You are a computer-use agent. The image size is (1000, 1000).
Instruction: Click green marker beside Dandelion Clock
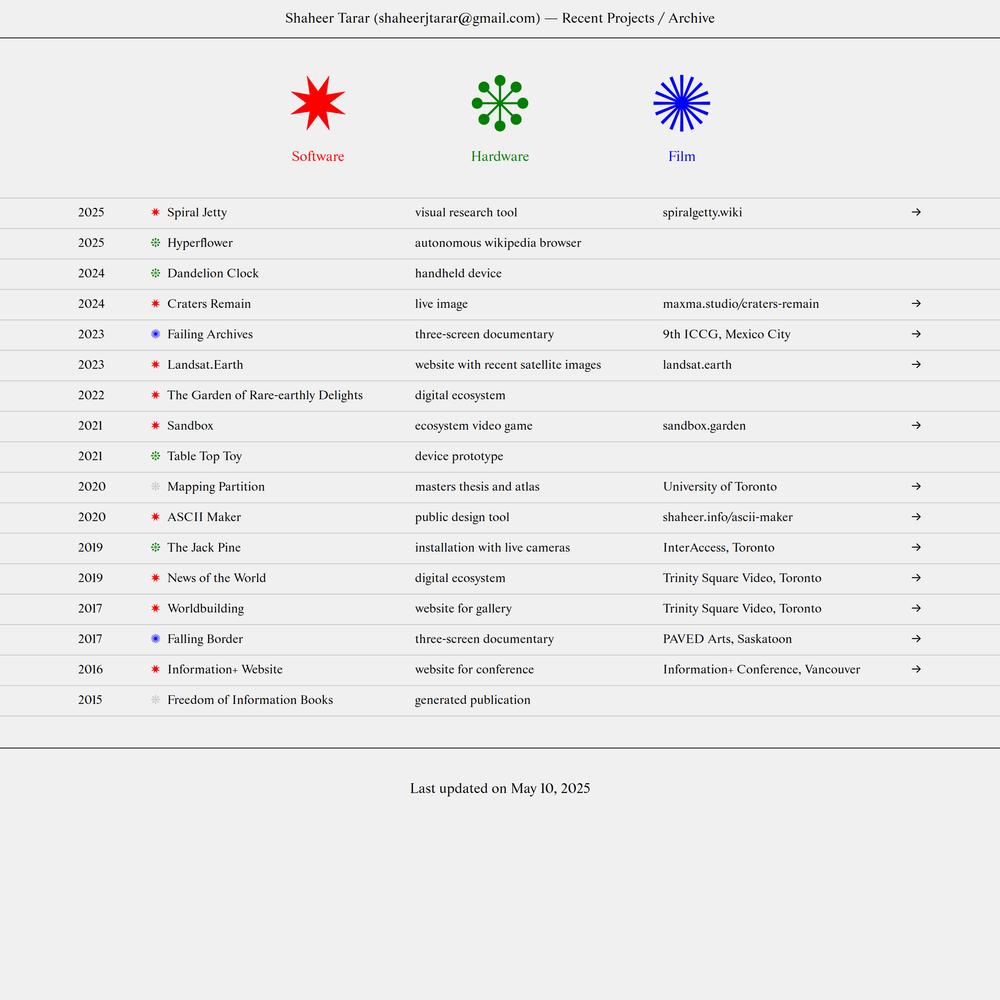coord(155,273)
